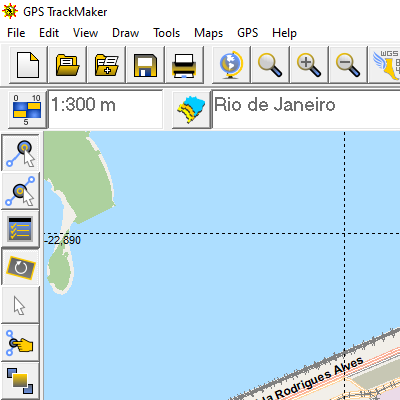Select the rotate map tool
Viewport: 400px width, 400px height.
(21, 267)
